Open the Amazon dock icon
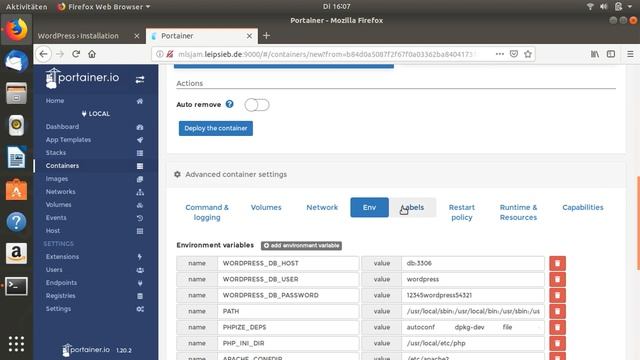This screenshot has width=640, height=360. pos(16,253)
